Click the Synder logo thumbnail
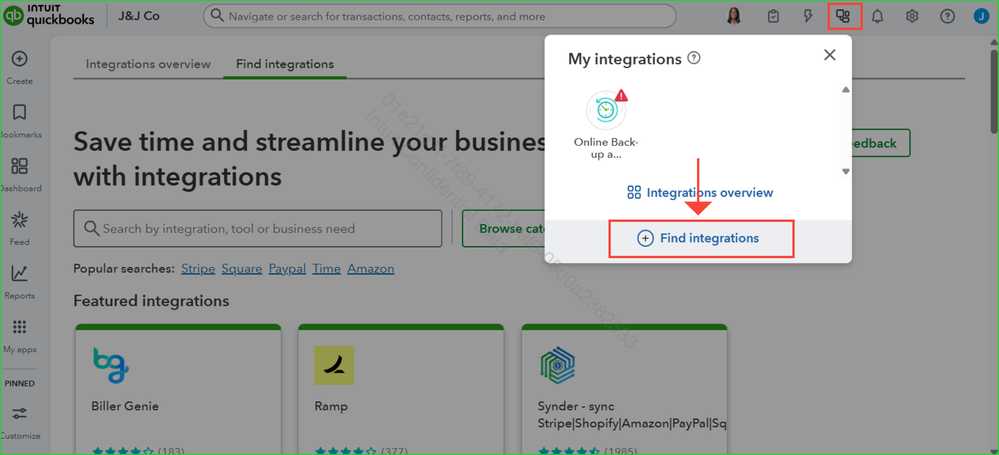This screenshot has width=999, height=455. tap(557, 365)
